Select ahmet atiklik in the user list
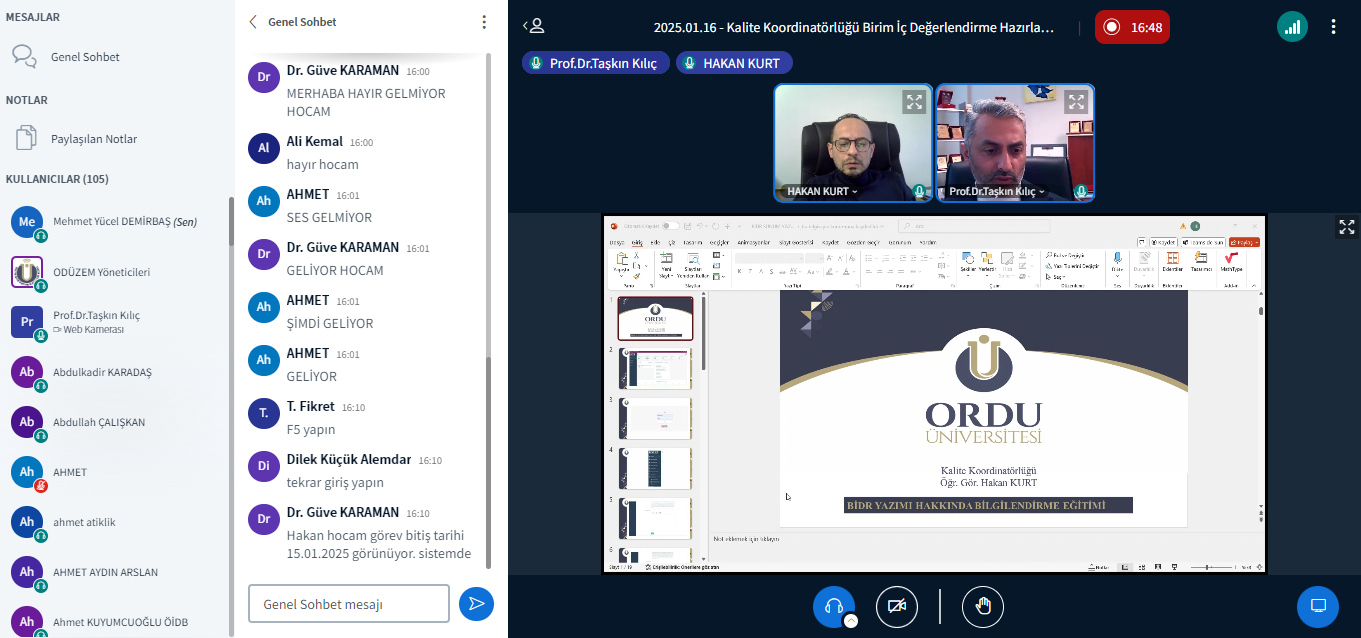Viewport: 1361px width, 638px height. click(116, 522)
